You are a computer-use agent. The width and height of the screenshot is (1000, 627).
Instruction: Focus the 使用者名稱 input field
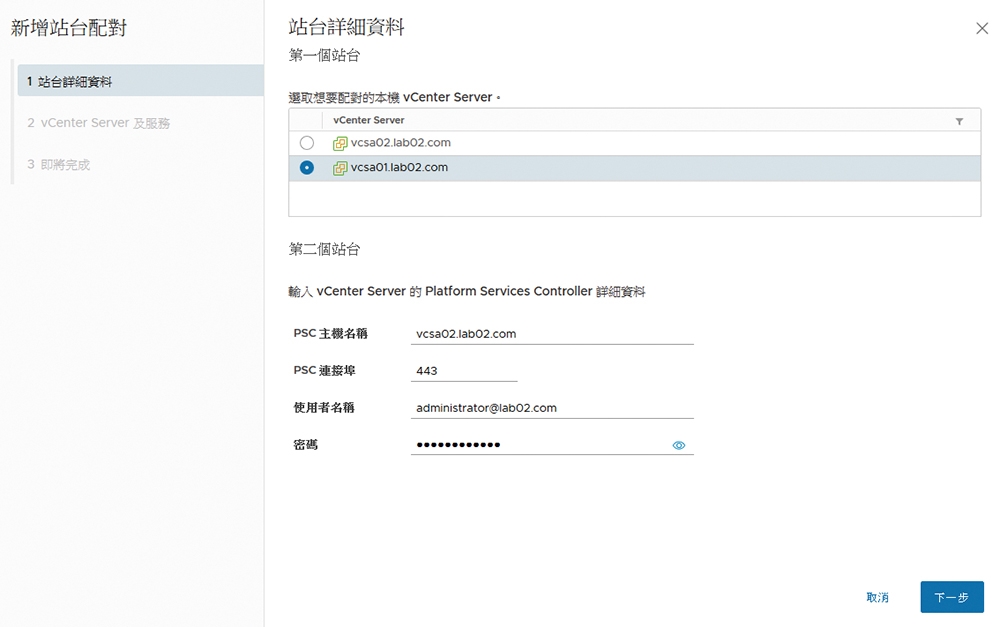[x=552, y=408]
